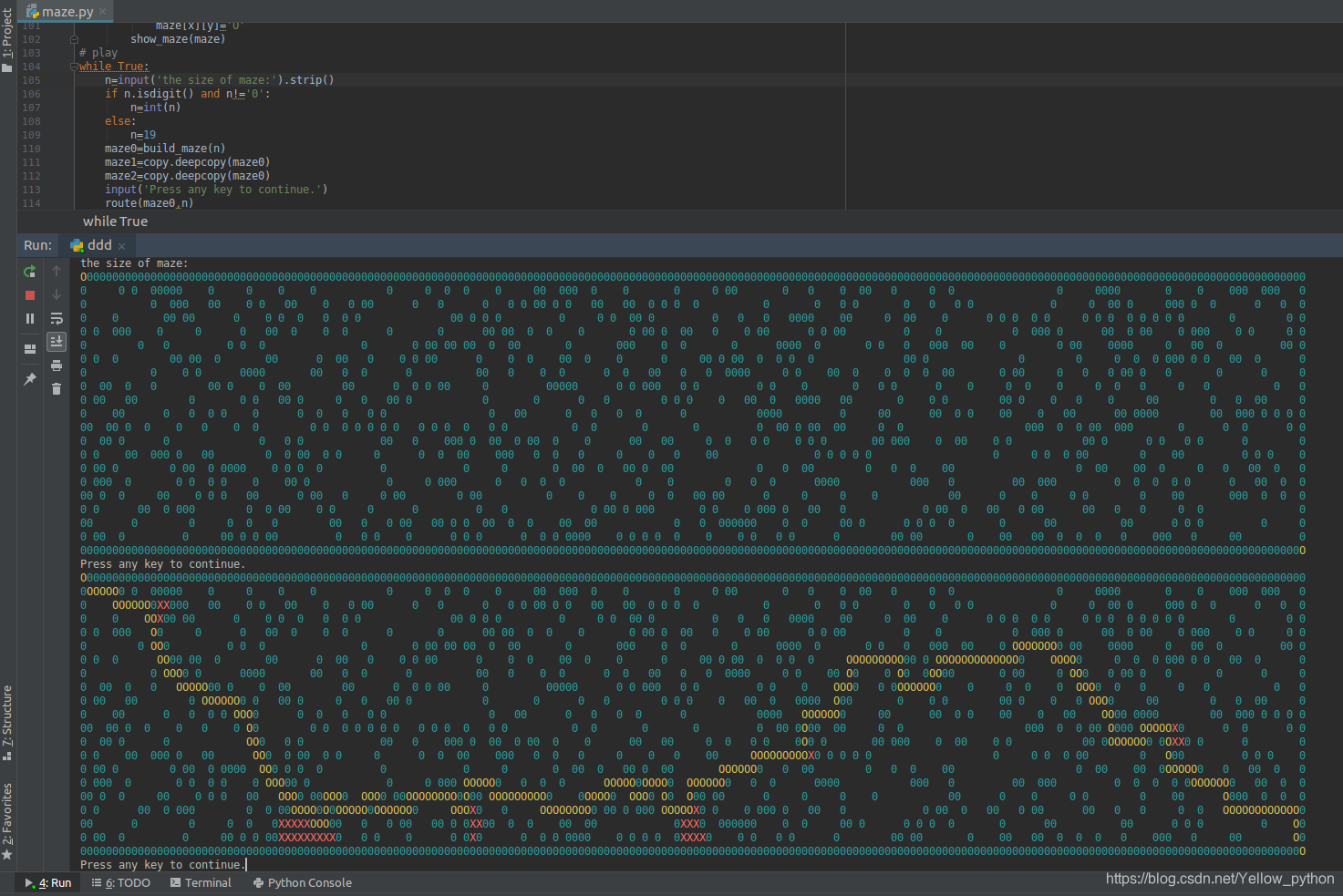Toggle scroll to end of console
The image size is (1343, 896).
(x=57, y=341)
